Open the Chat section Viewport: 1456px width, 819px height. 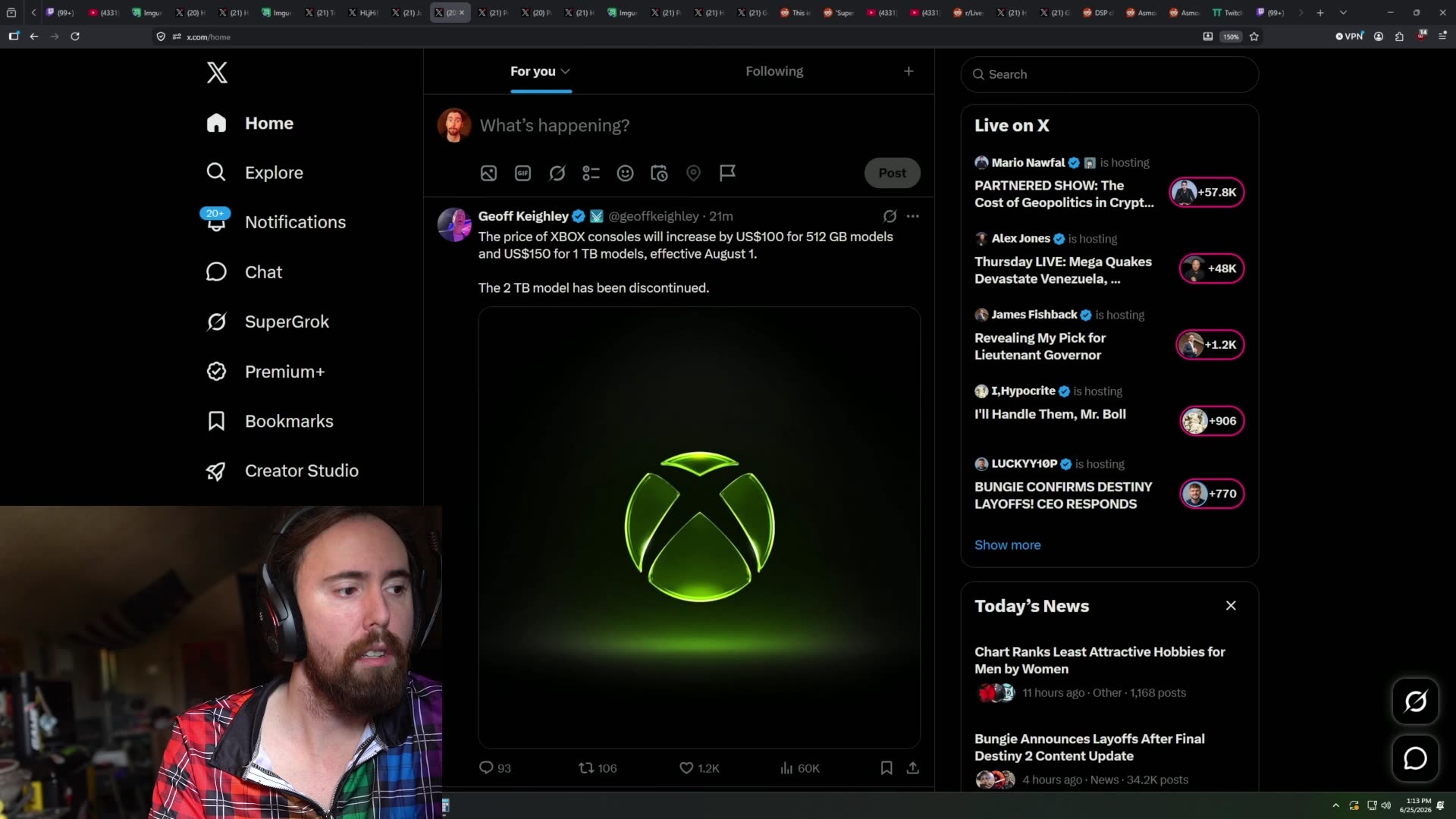pyautogui.click(x=244, y=272)
